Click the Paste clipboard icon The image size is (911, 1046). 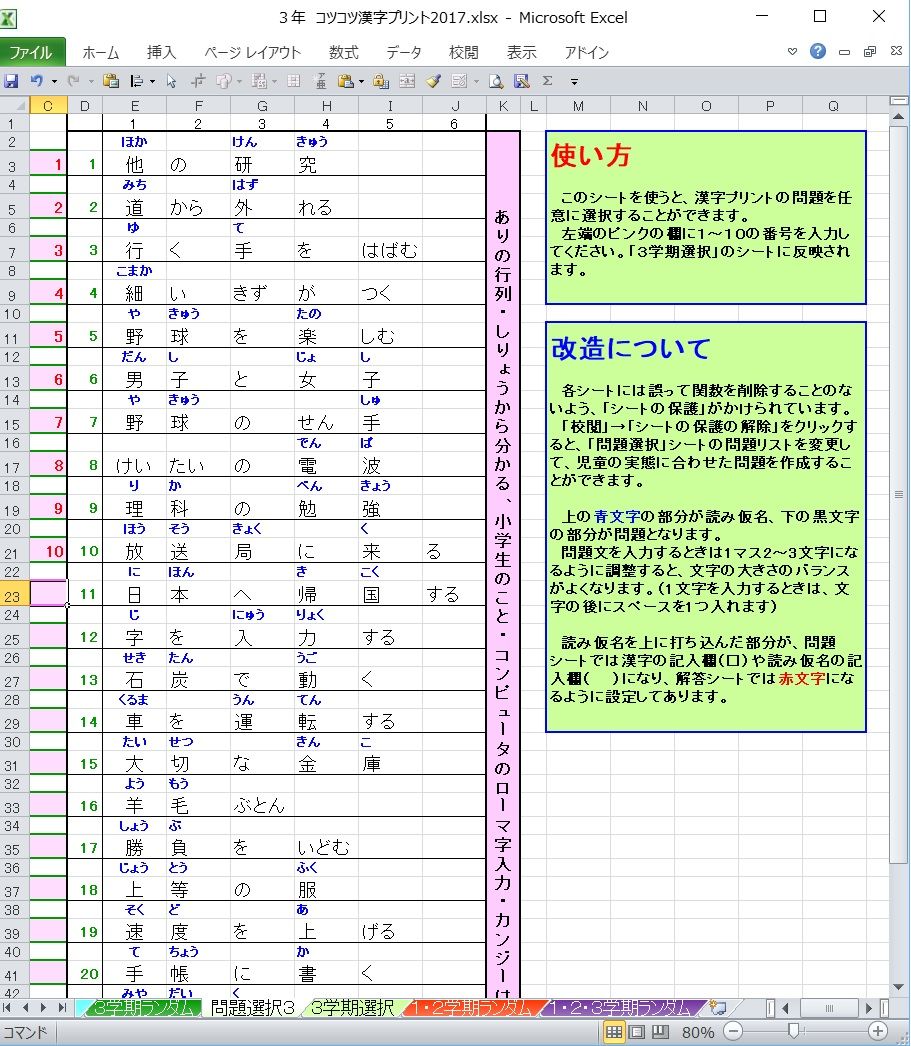pos(111,81)
